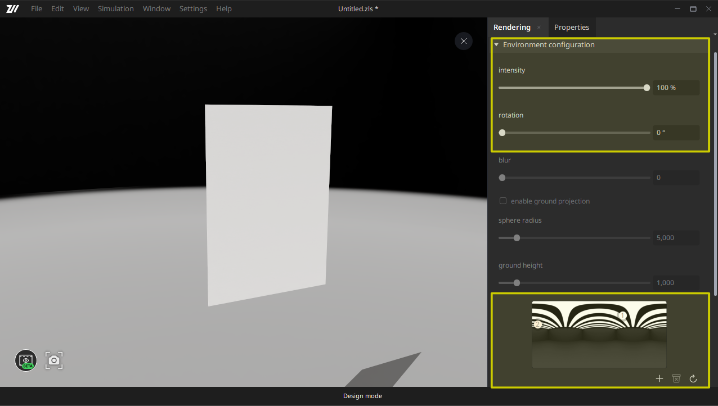Click the add environment map plus icon
Viewport: 718px width, 406px height.
[659, 379]
